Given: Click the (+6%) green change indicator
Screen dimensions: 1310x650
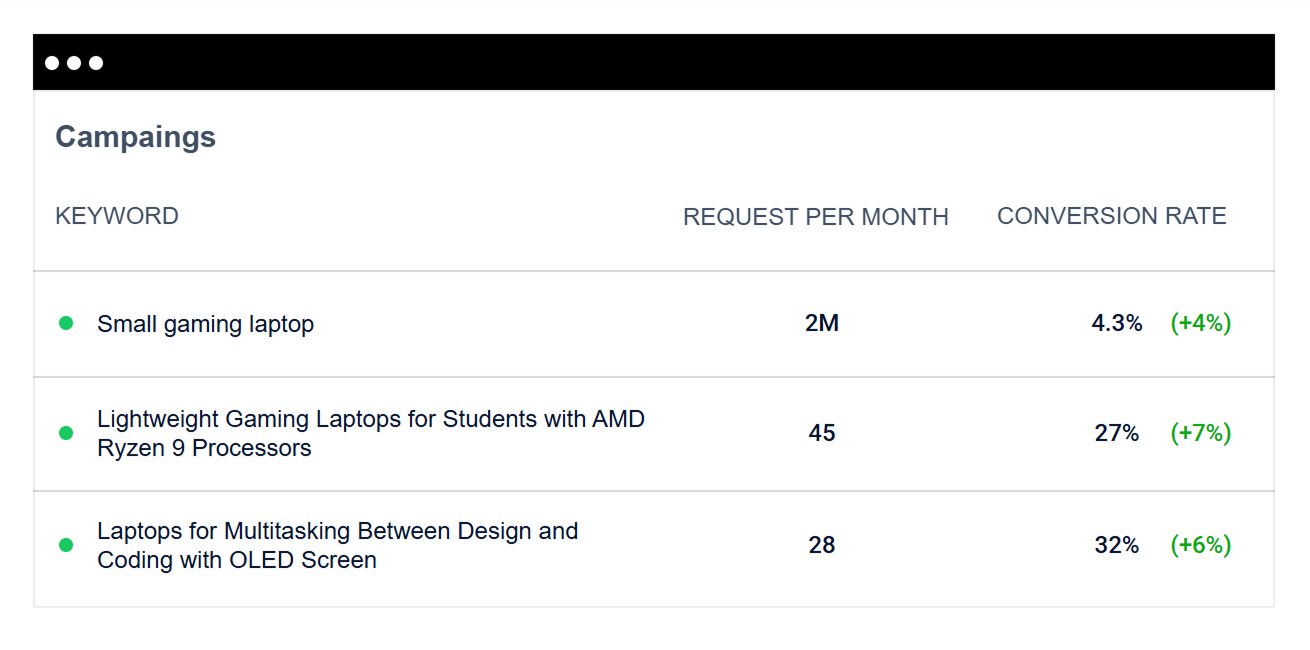Looking at the screenshot, I should pos(1200,545).
